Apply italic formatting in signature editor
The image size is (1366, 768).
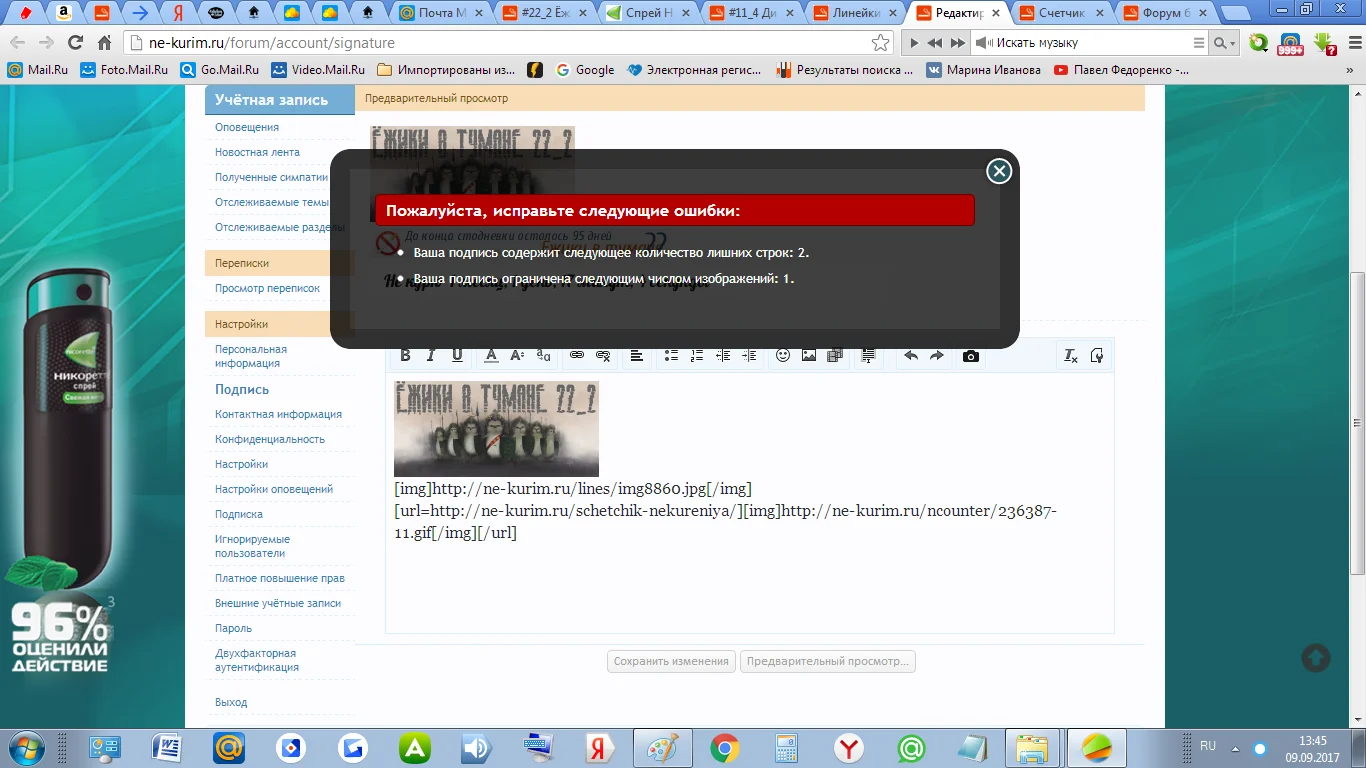(x=431, y=355)
